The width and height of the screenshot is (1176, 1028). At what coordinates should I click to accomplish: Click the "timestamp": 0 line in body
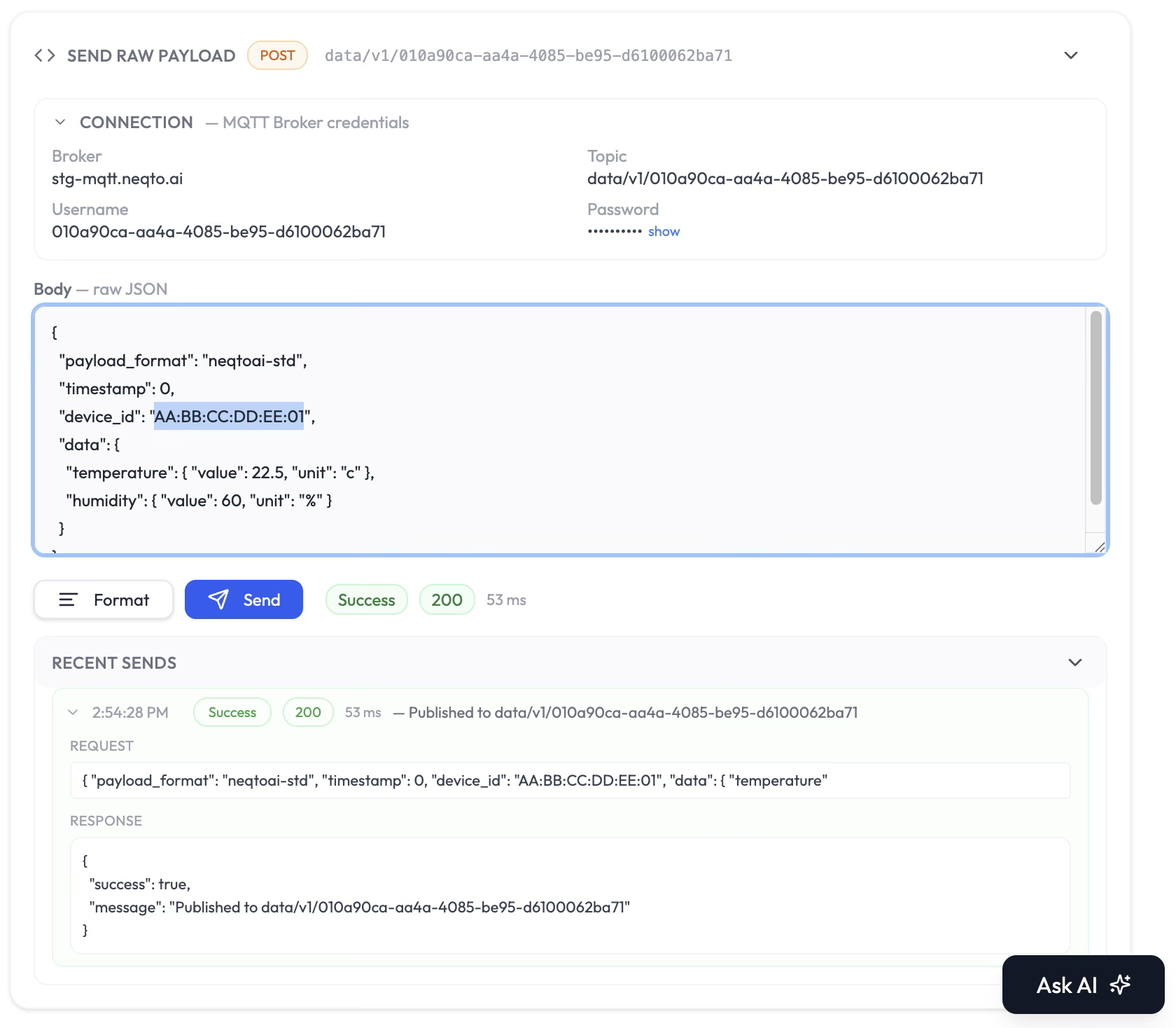point(117,389)
